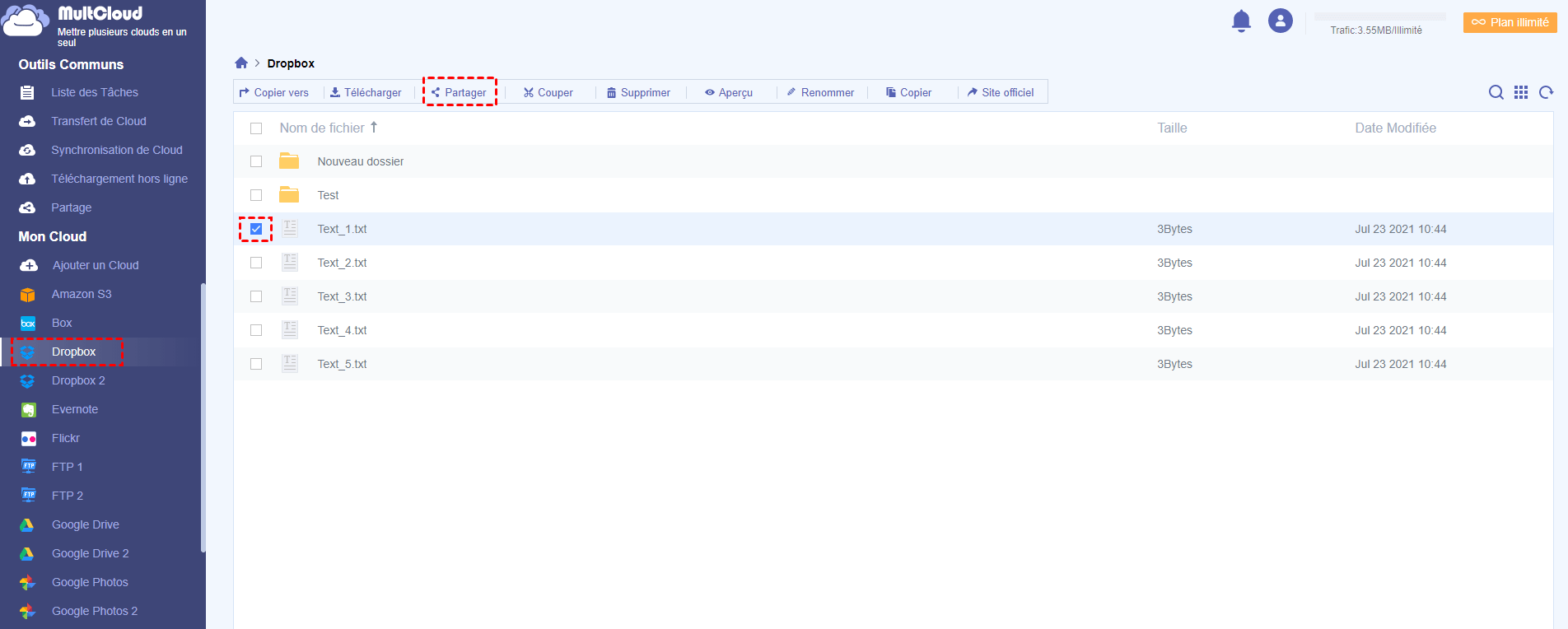Click the Liste des Tâches clipboard icon

pos(27,92)
